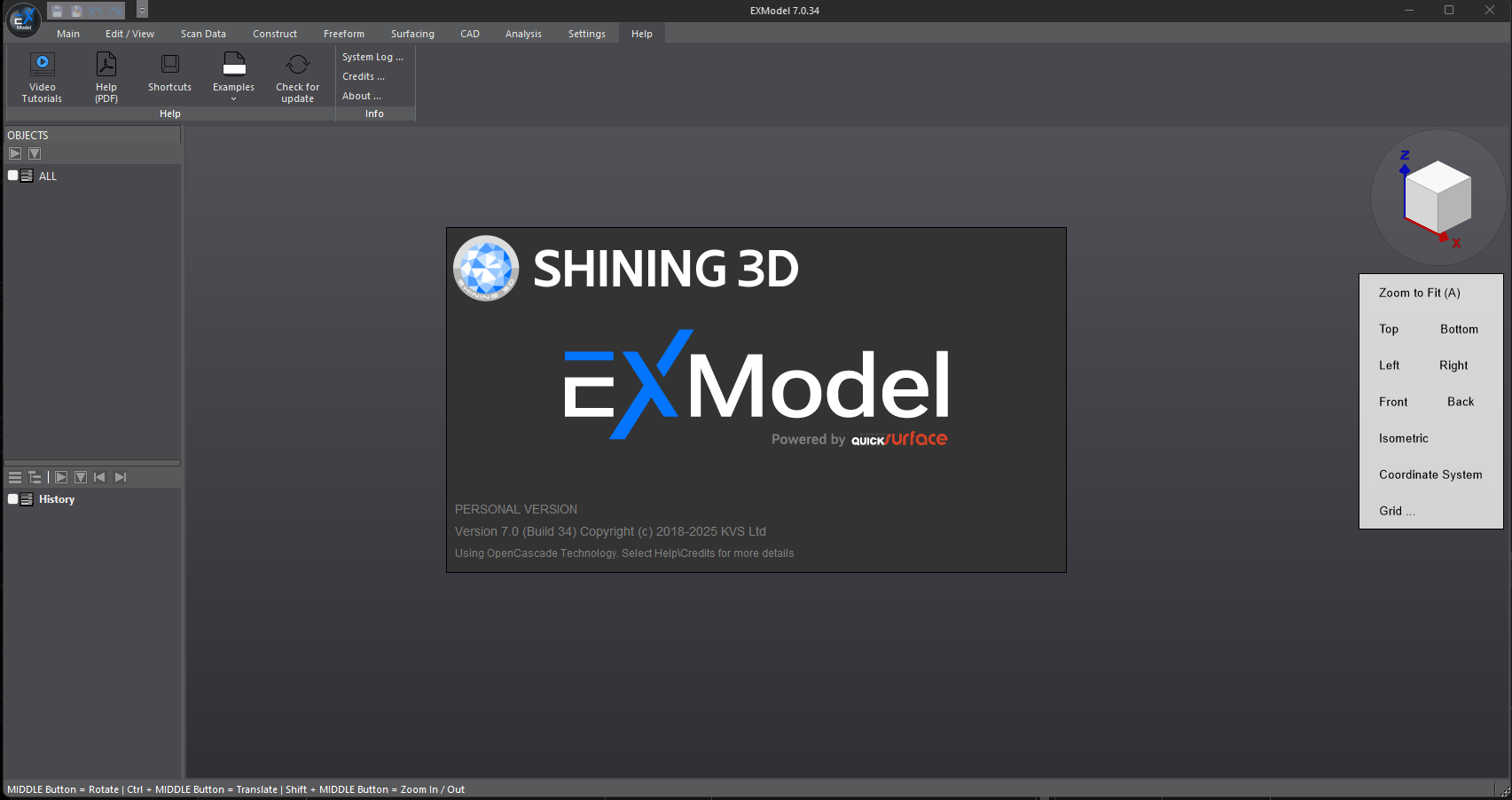
Task: Jump to first History step
Action: [100, 477]
